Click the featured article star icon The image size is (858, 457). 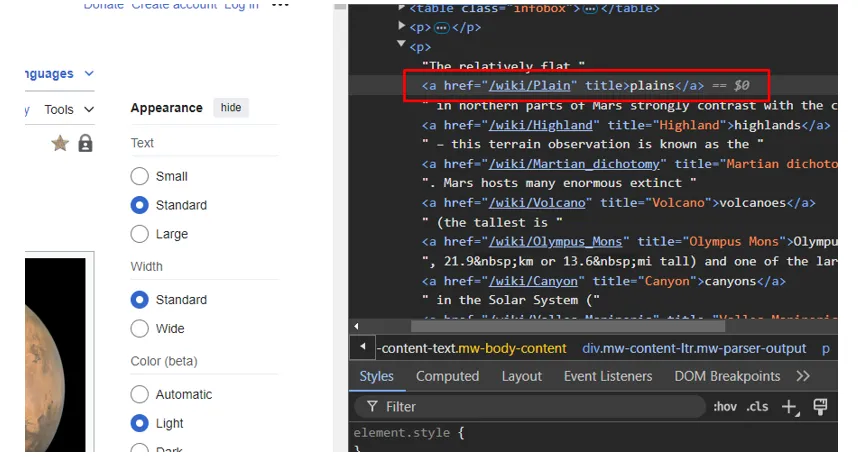[60, 143]
